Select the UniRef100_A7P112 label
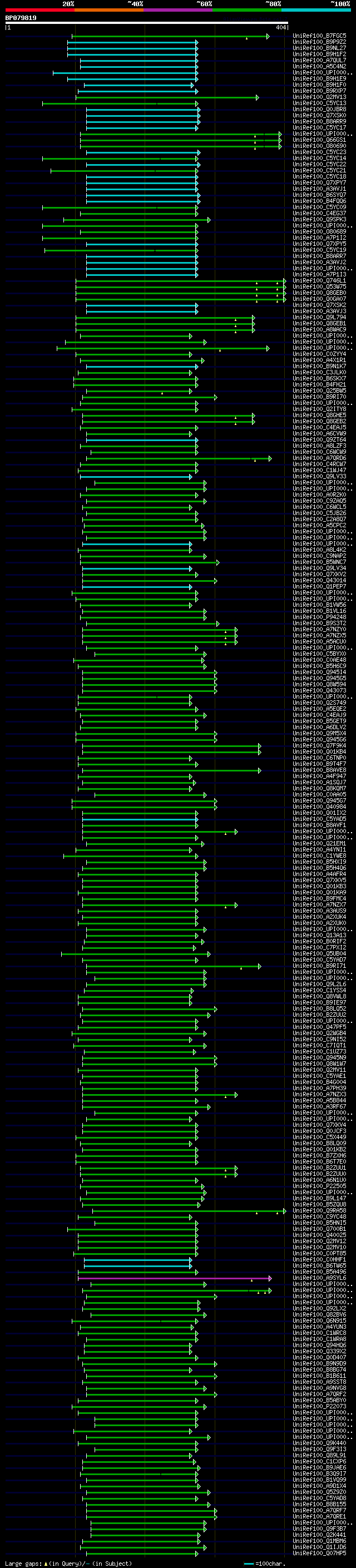 click(x=319, y=238)
